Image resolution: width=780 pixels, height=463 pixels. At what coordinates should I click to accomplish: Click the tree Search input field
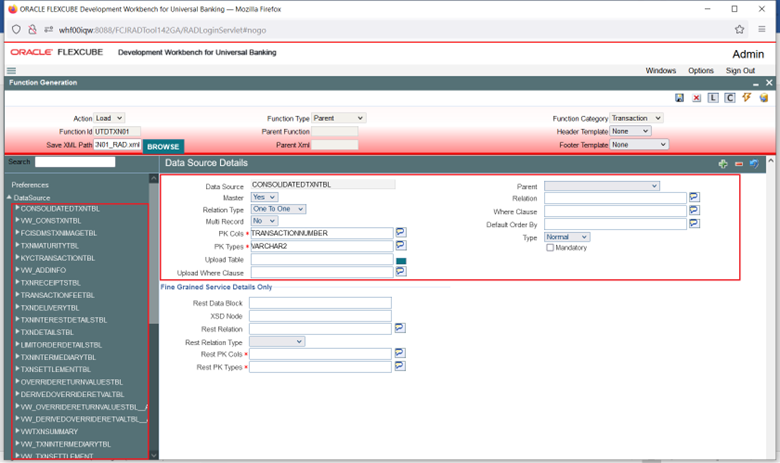click(x=75, y=162)
